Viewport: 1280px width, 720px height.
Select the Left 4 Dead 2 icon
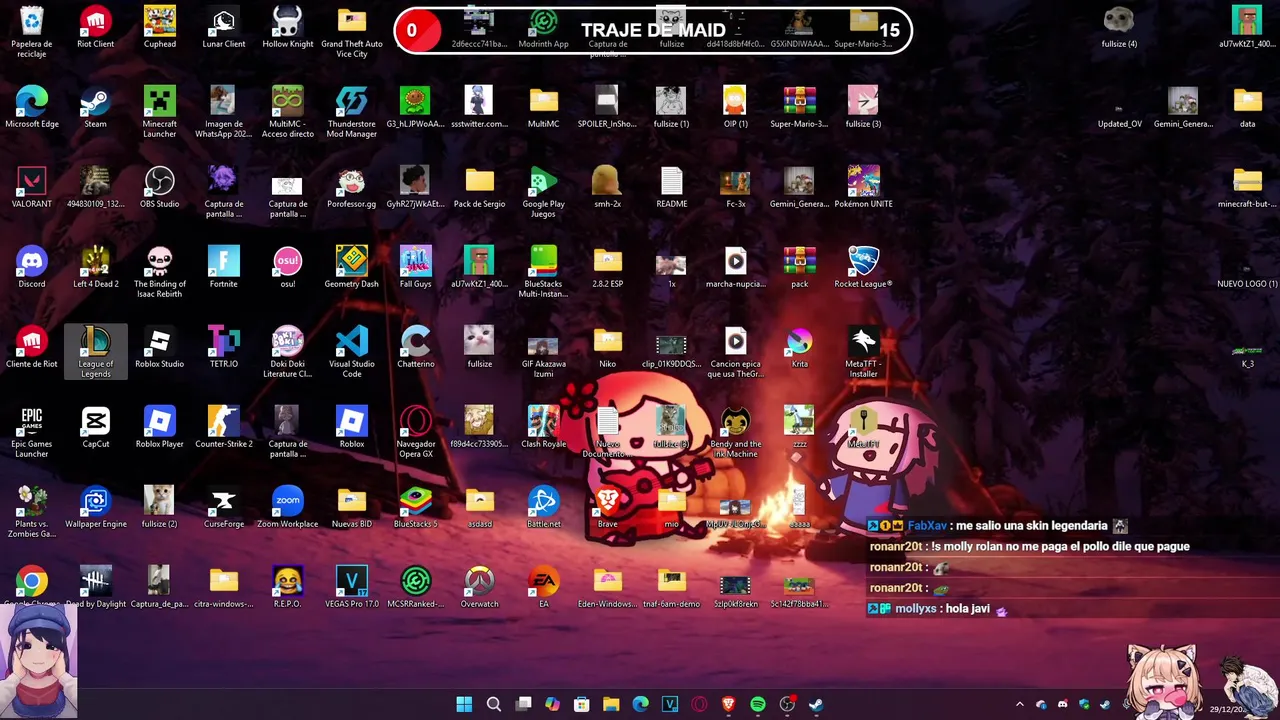(96, 267)
